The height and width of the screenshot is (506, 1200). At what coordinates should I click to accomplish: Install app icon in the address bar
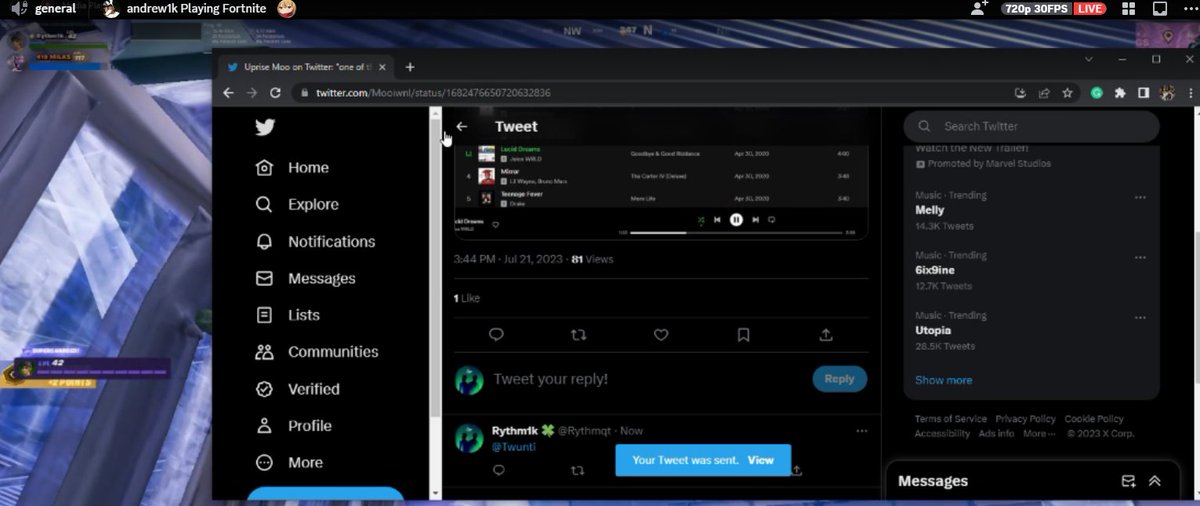coord(1020,93)
